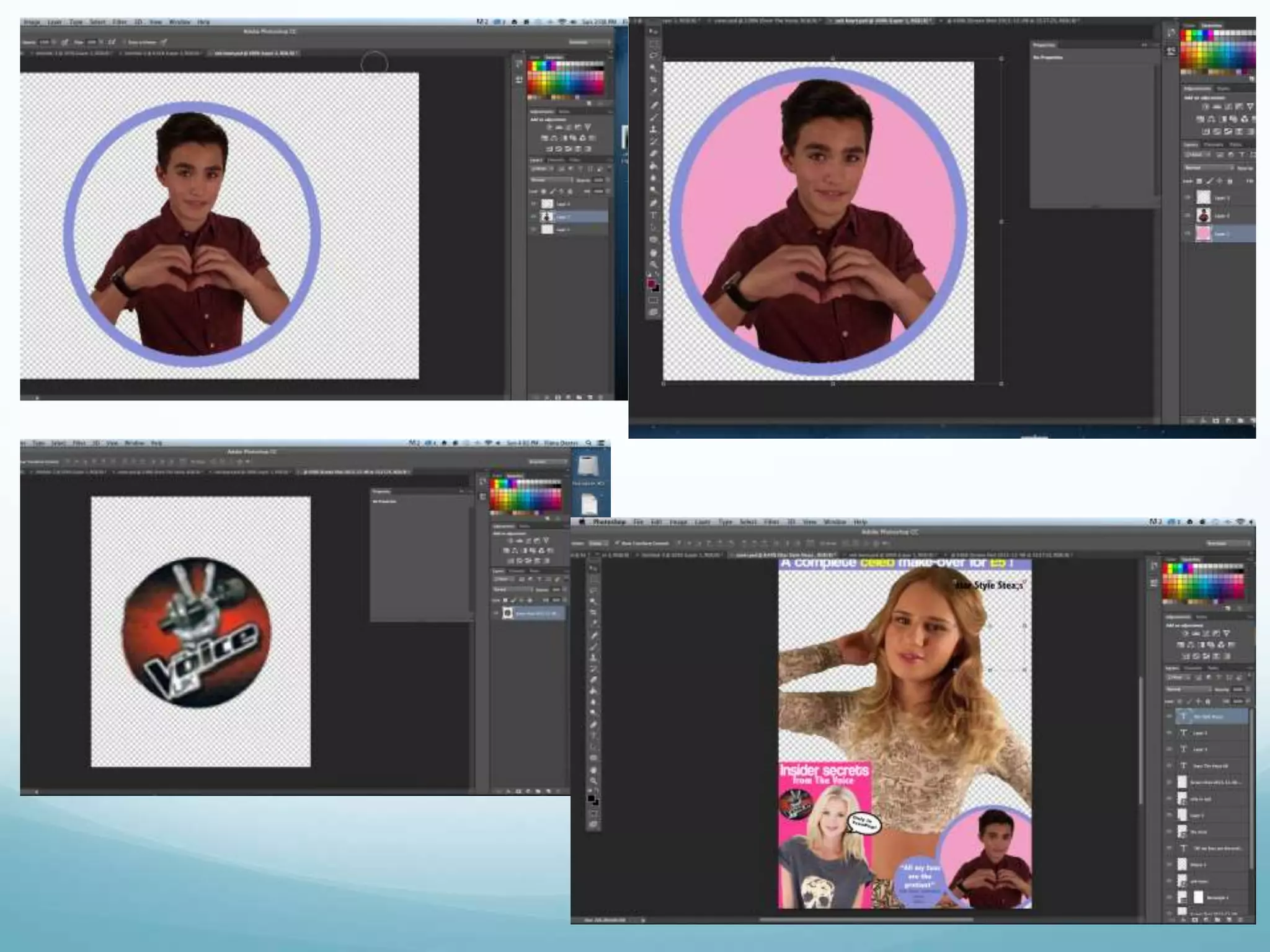The width and height of the screenshot is (1270, 952).
Task: Hide the pink fill layer via its eye icon
Action: (1188, 234)
